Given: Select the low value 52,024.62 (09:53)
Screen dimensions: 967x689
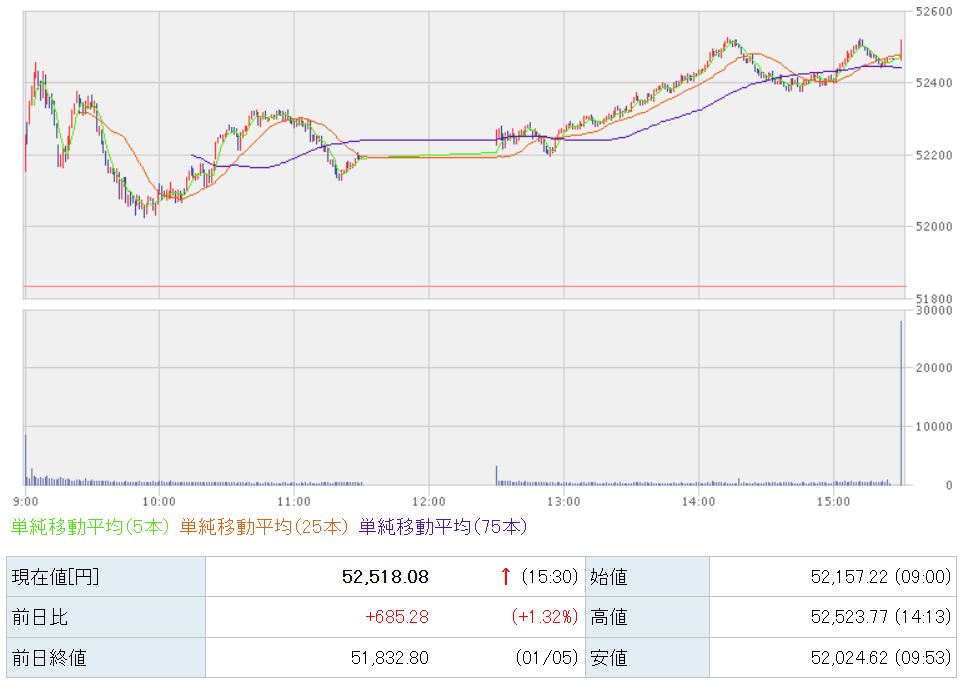Looking at the screenshot, I should point(880,657).
